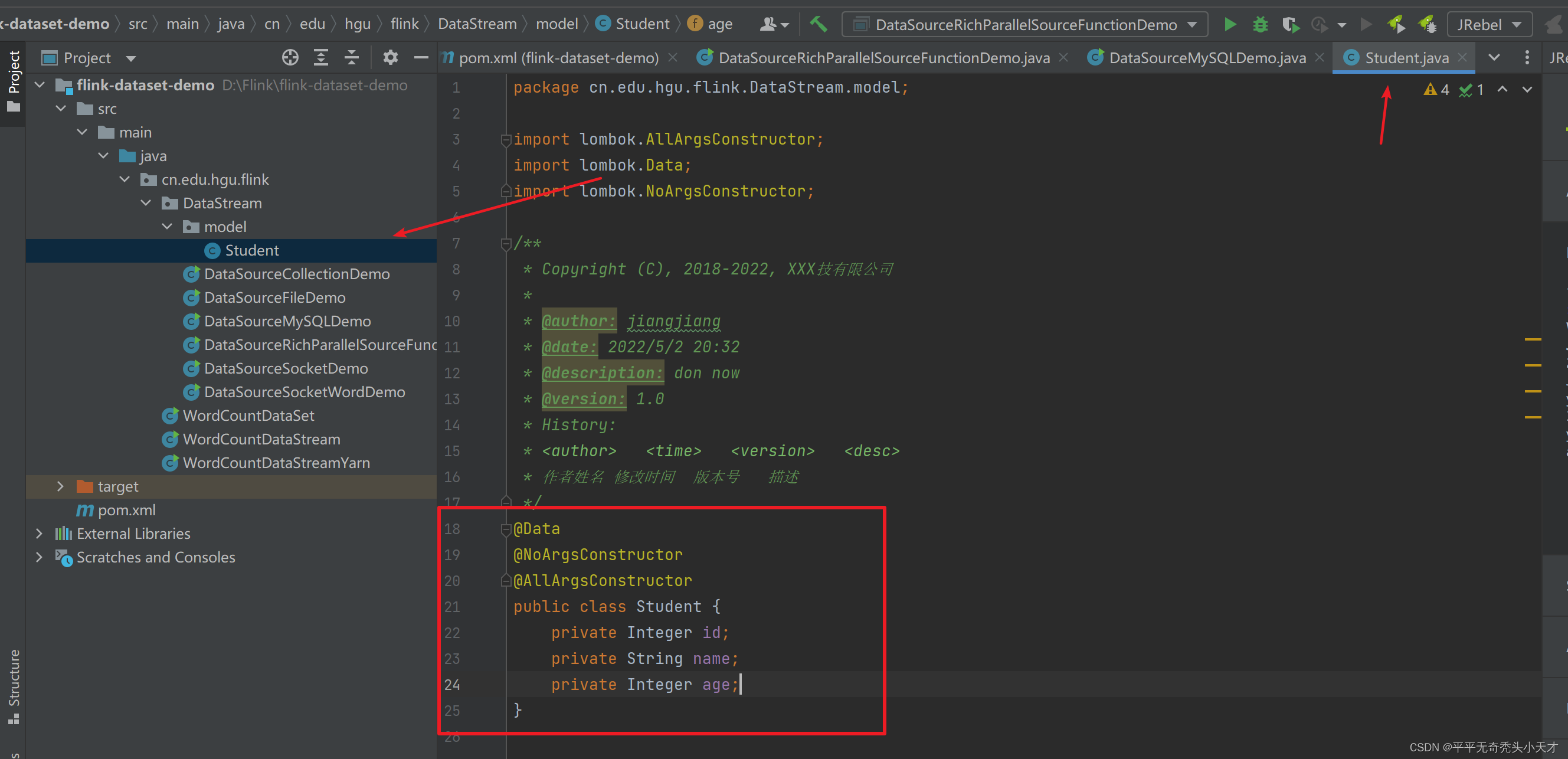Toggle fold on Javadoc comment block

pyautogui.click(x=505, y=244)
